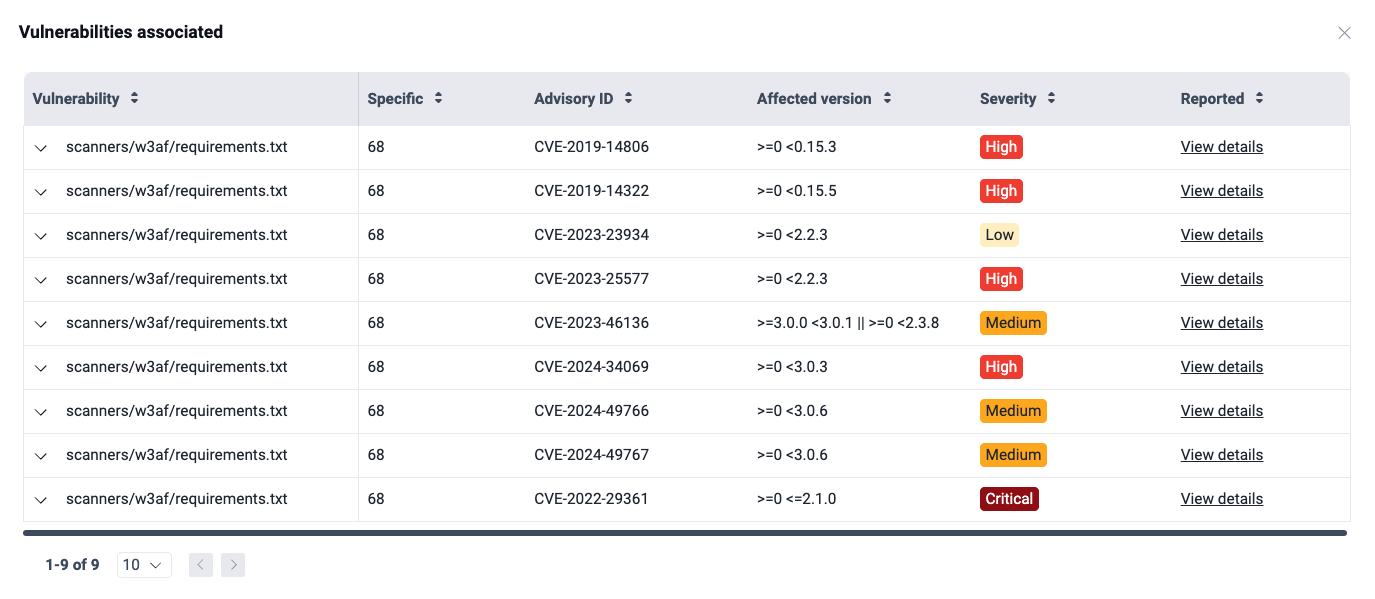This screenshot has height=599, width=1375.
Task: View details for CVE-2019-14322
Action: click(x=1221, y=190)
